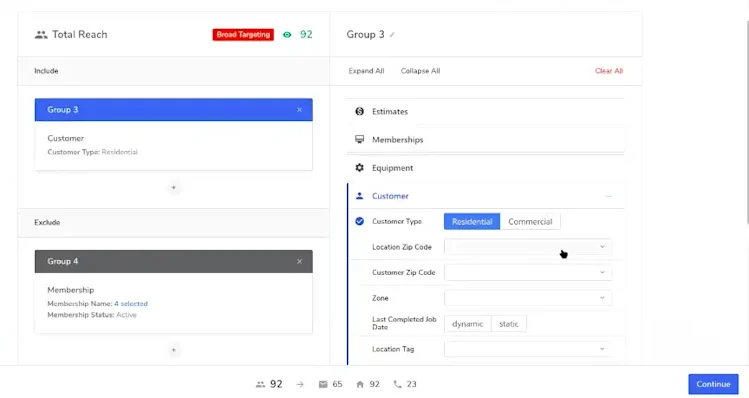Select Group 3 header bar

pyautogui.click(x=173, y=110)
